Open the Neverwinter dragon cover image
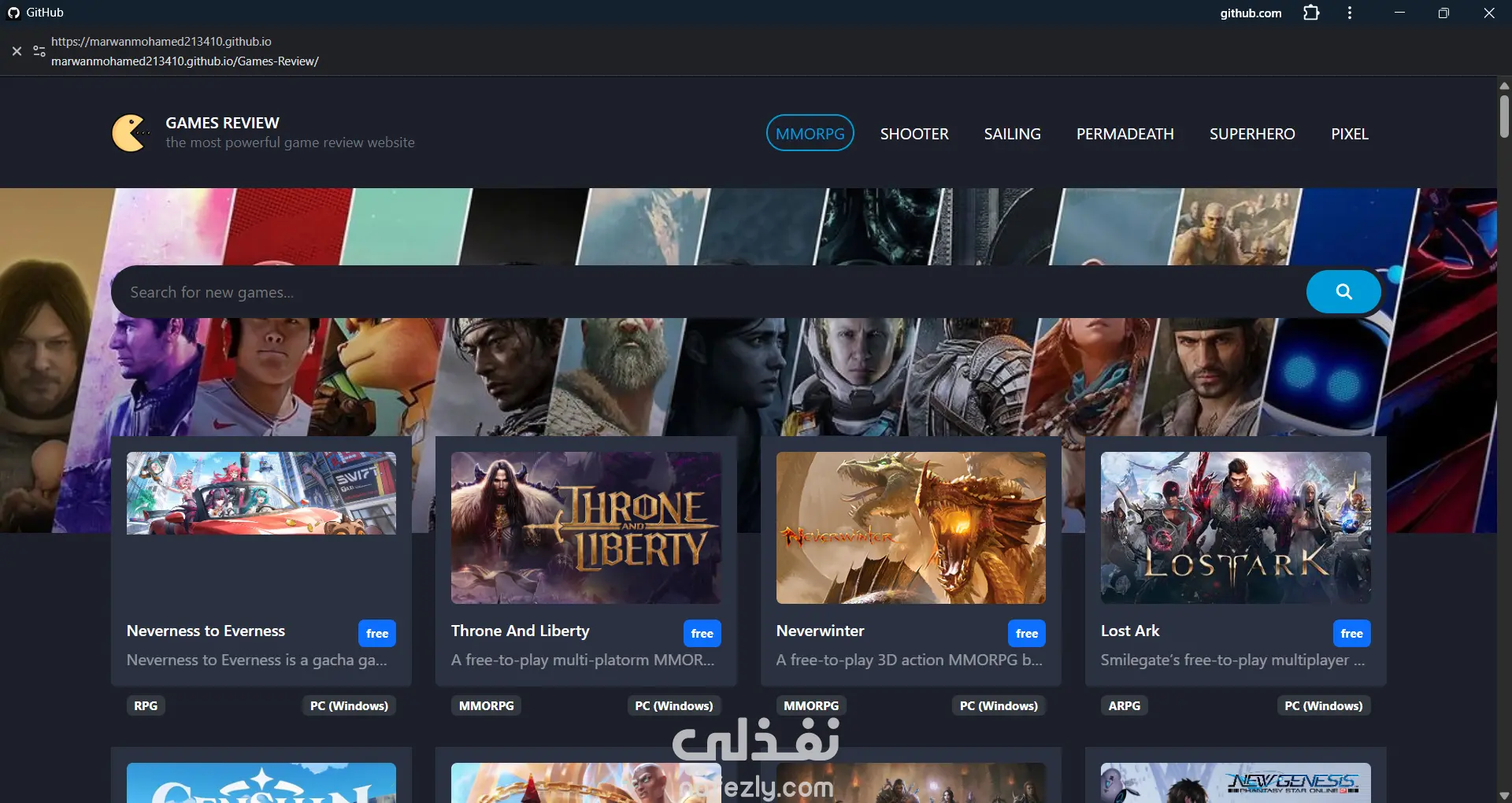This screenshot has width=1512, height=803. (911, 527)
